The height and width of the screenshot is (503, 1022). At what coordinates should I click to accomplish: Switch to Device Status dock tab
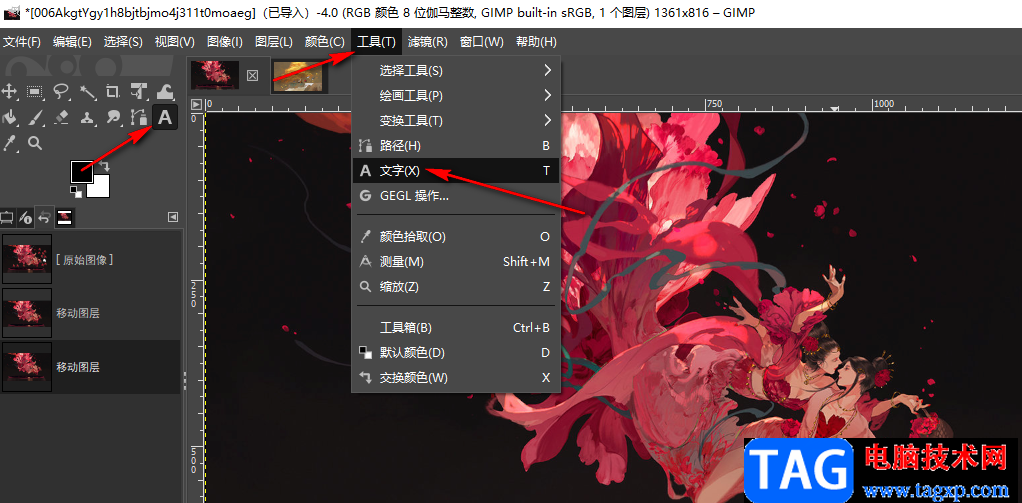(x=25, y=217)
